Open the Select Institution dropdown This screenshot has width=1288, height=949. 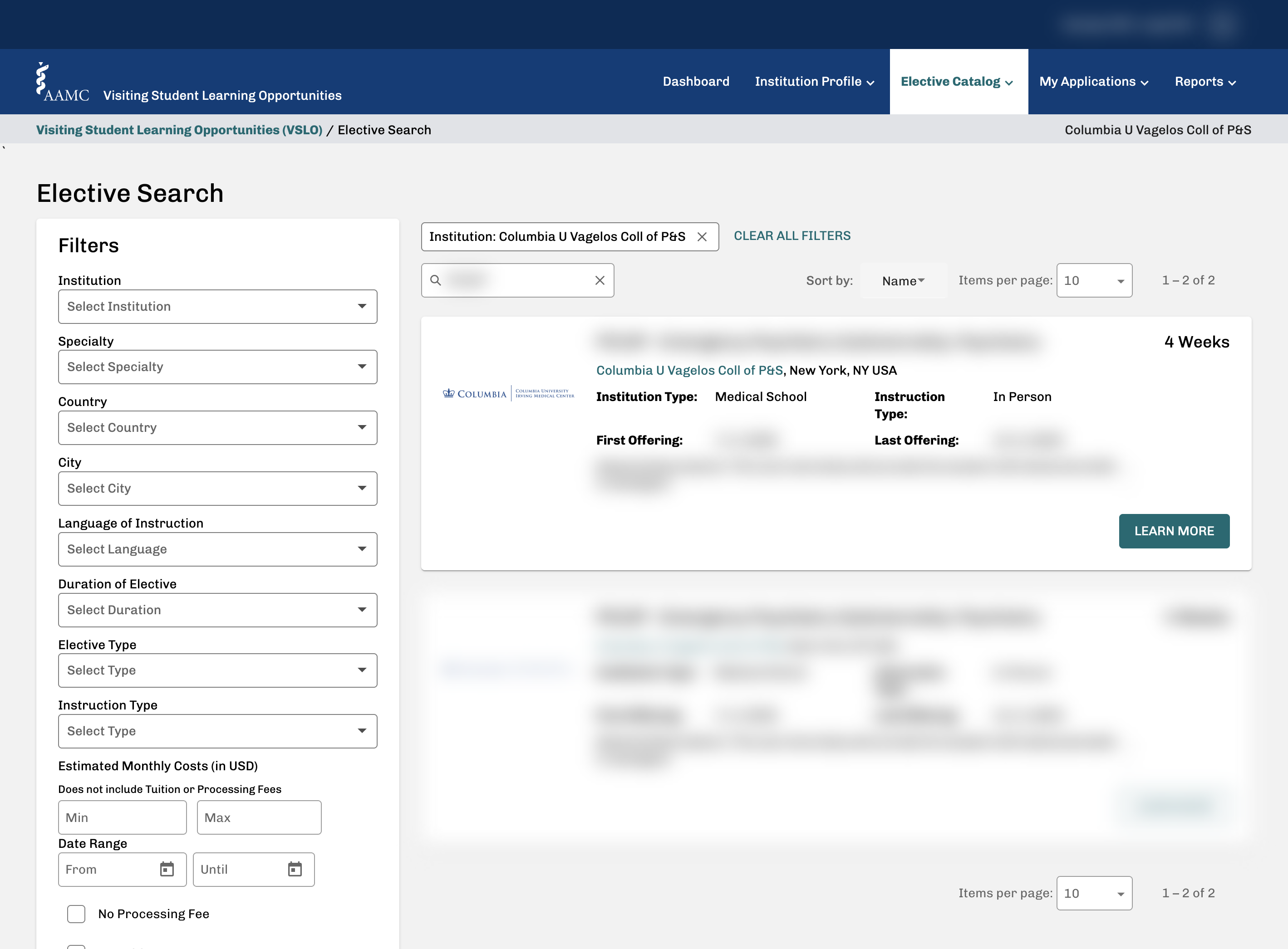217,306
